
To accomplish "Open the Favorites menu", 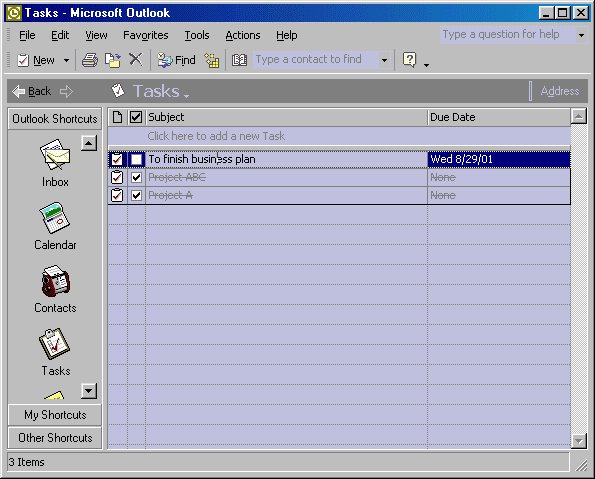I will click(x=146, y=35).
